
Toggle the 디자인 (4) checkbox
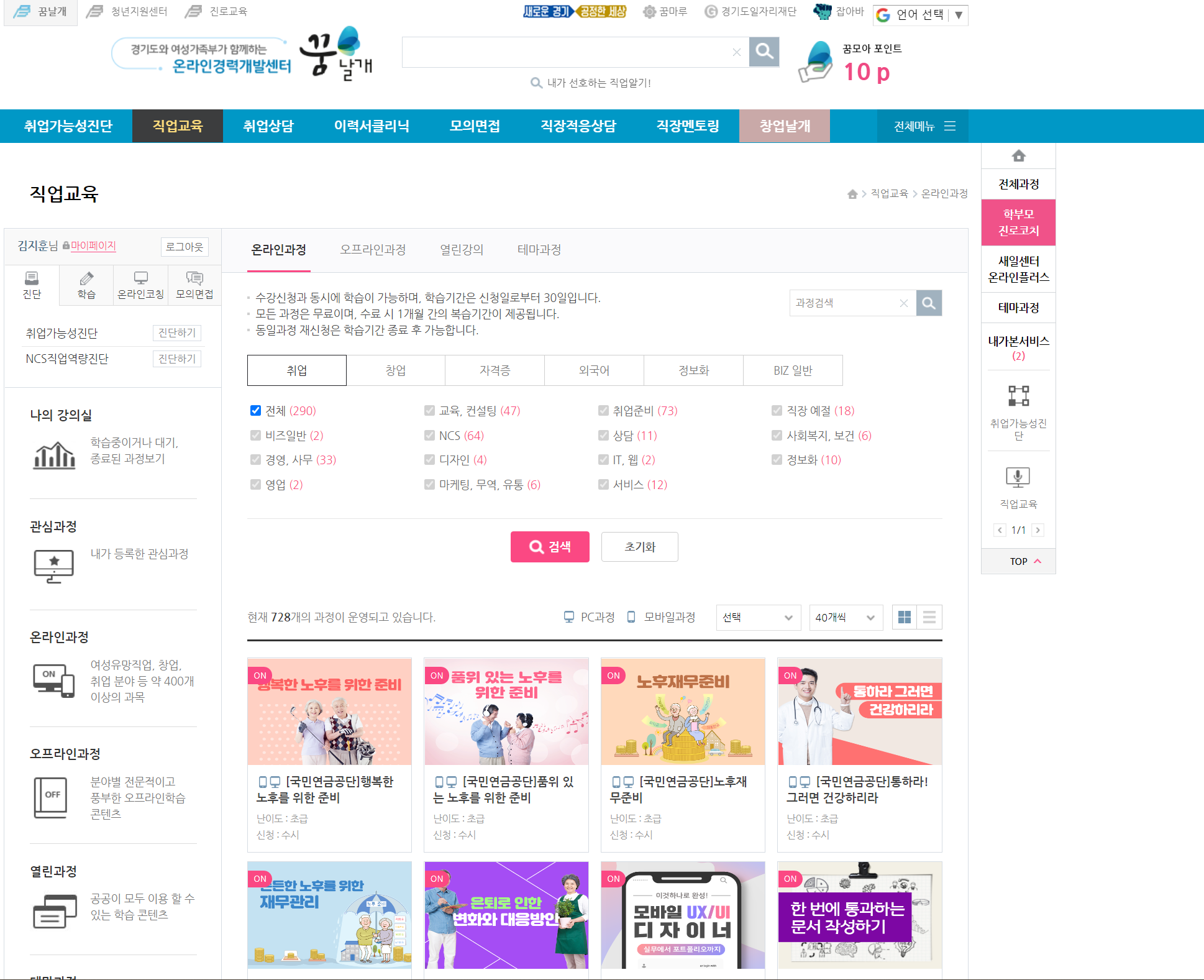click(x=429, y=460)
